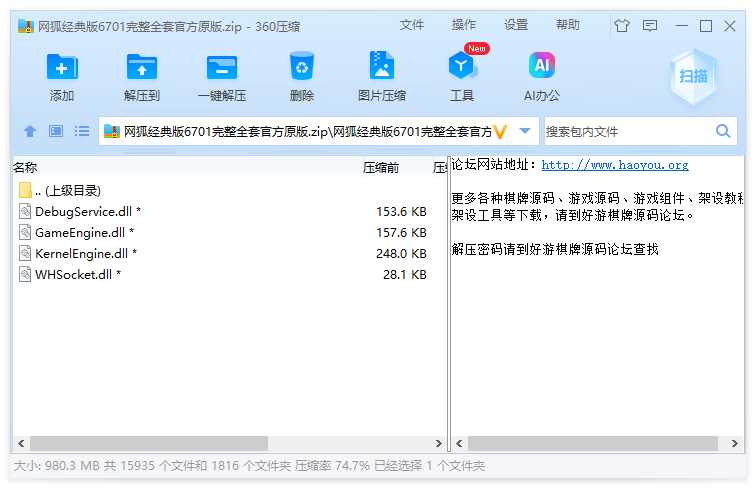Click the archive icon in the address bar
The image size is (756, 488).
[x=111, y=131]
